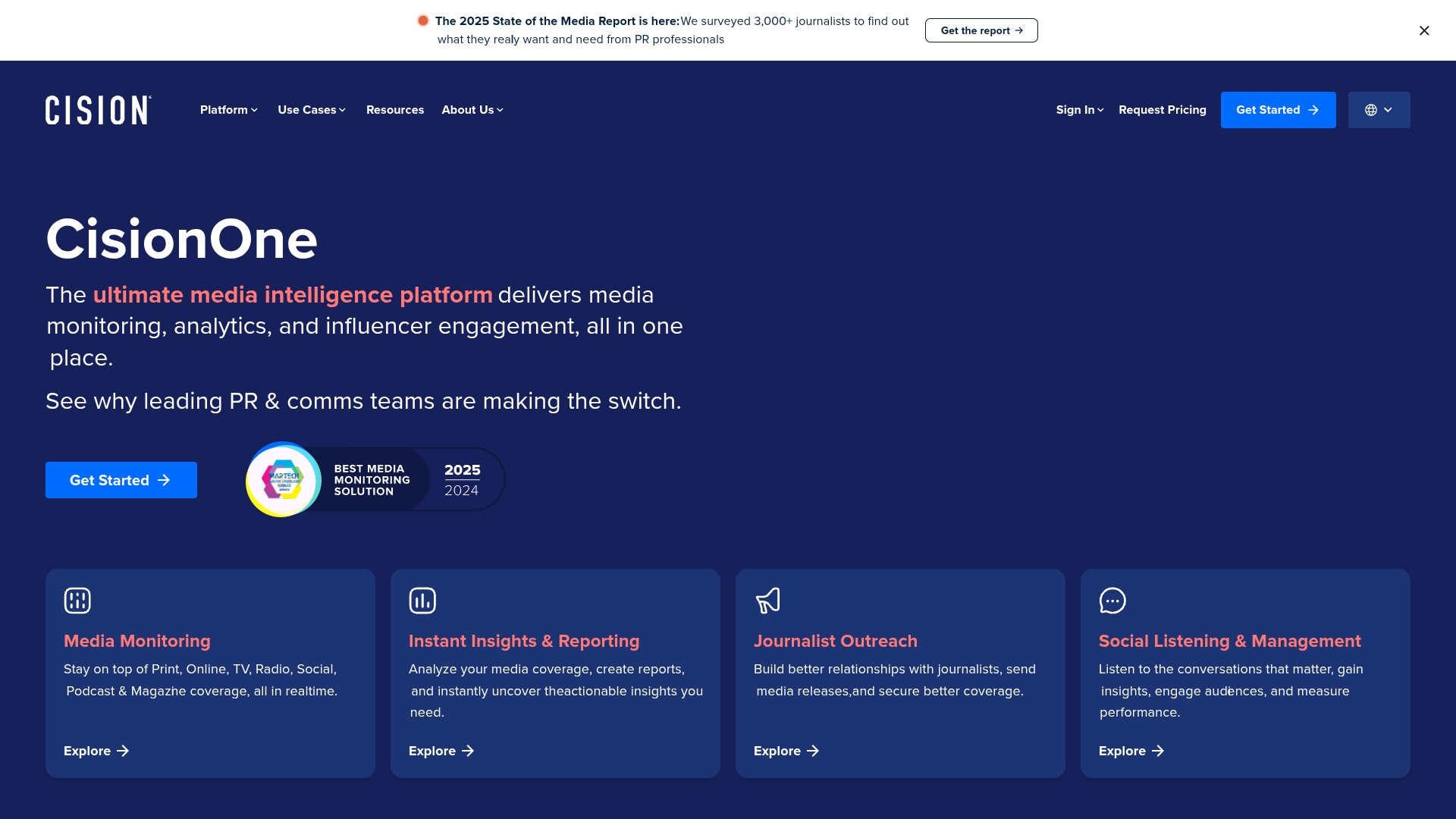Click the Instant Insights & Reporting heading

coord(524,641)
